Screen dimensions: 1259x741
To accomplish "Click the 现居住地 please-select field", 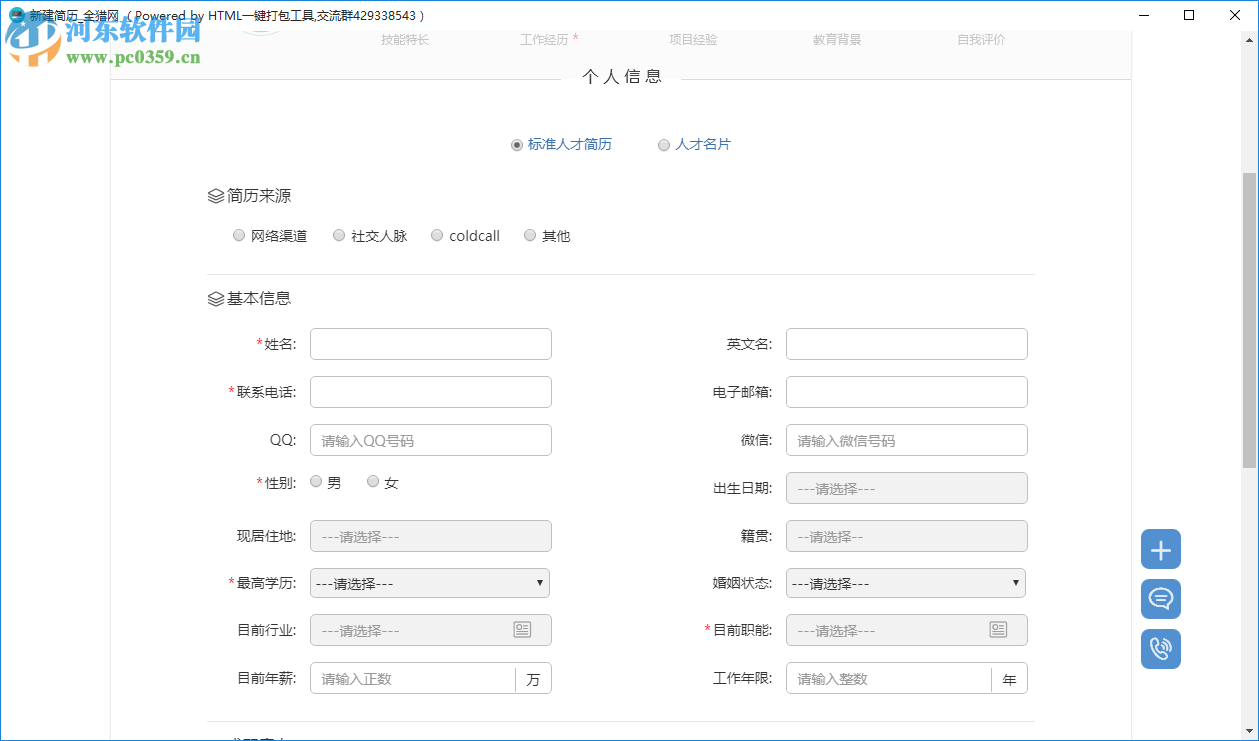I will pos(429,536).
